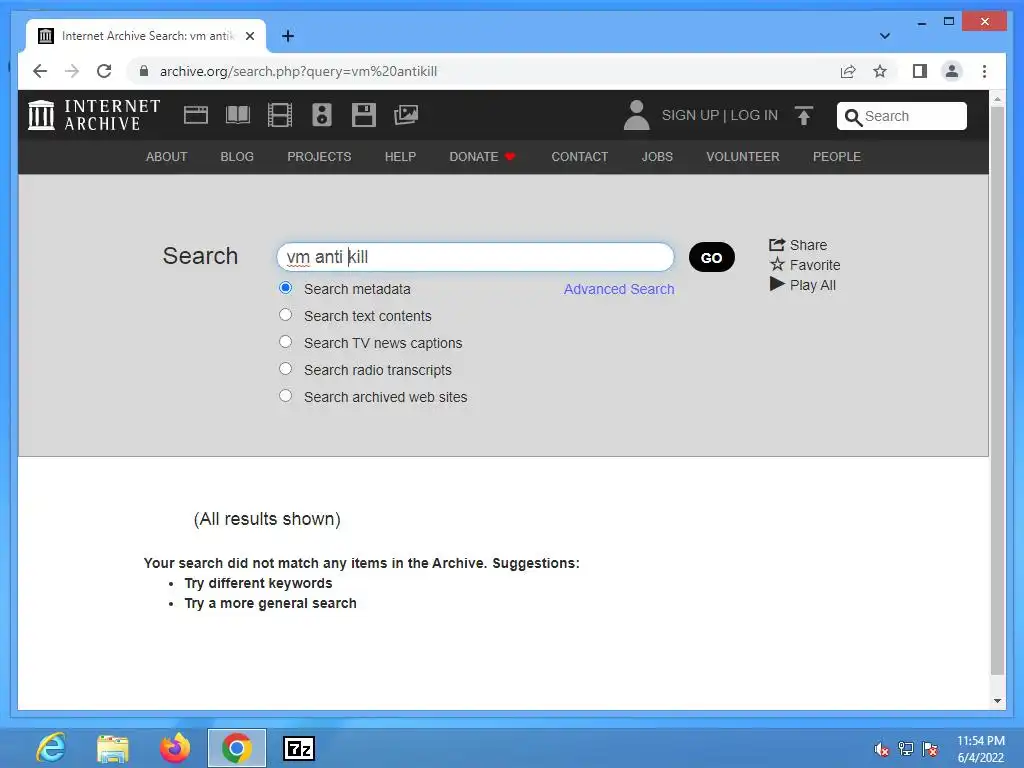
Task: Select Search text contents option
Action: pos(285,315)
